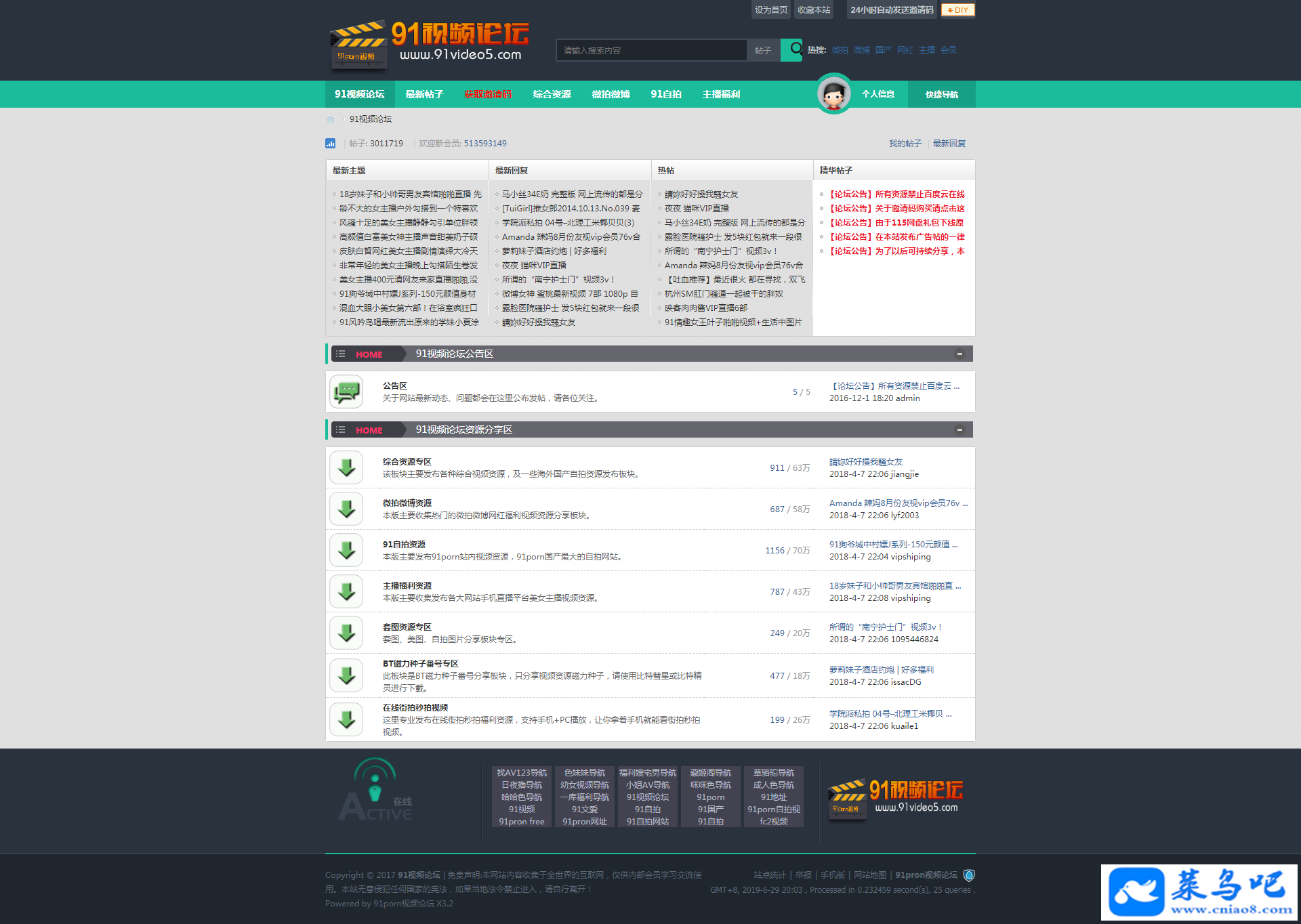This screenshot has height=924, width=1301.
Task: Click the user avatar in navigation bar
Action: coord(833,94)
